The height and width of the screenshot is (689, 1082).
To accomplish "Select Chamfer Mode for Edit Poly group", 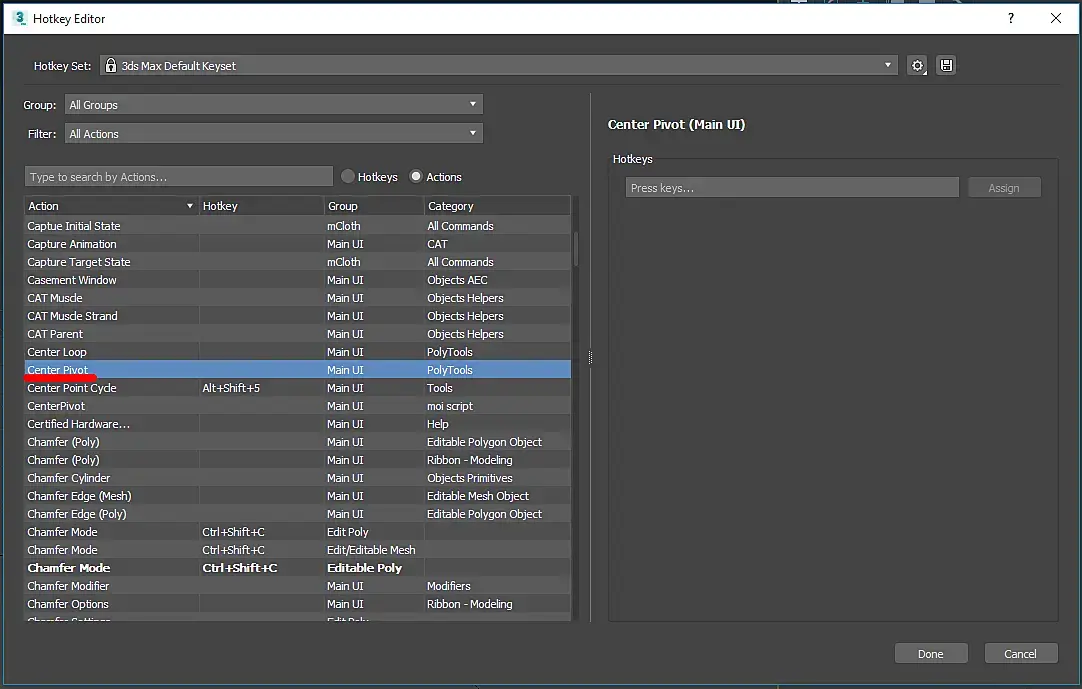I will coord(297,532).
